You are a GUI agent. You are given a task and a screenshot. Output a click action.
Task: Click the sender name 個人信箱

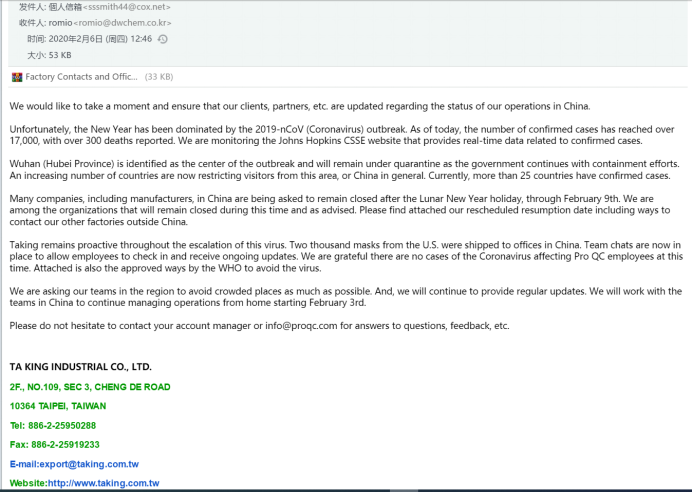[x=65, y=7]
